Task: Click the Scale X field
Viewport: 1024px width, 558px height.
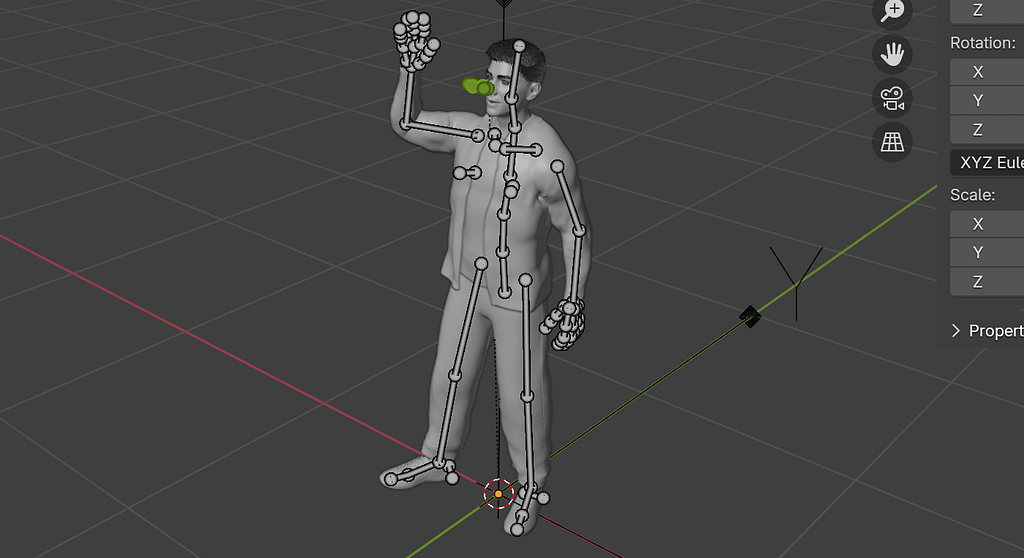Action: (x=986, y=224)
